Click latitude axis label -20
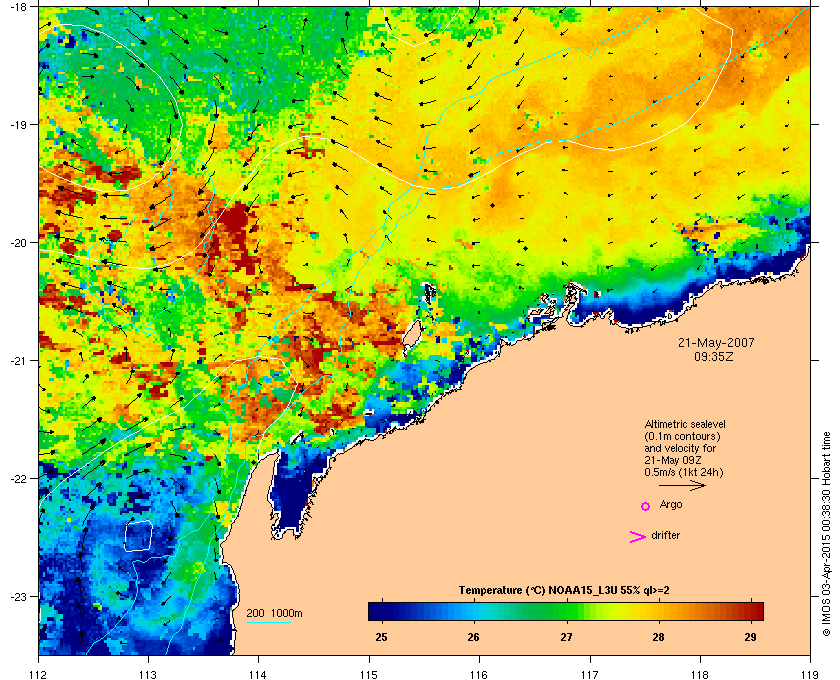The image size is (840, 680). point(18,243)
